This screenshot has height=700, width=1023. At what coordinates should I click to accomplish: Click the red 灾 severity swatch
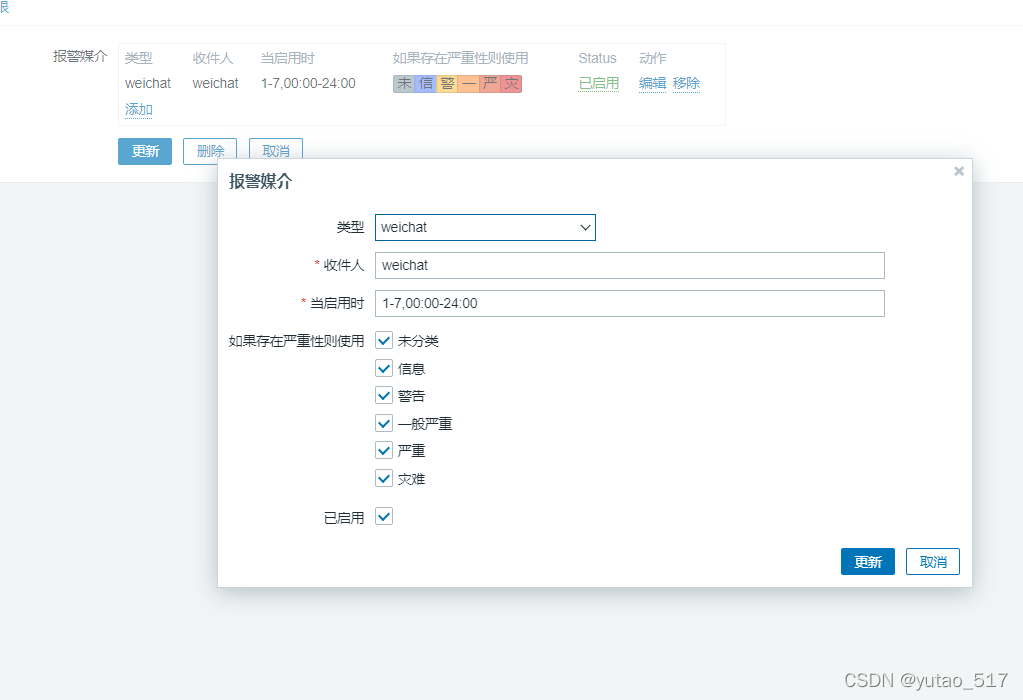(x=511, y=84)
